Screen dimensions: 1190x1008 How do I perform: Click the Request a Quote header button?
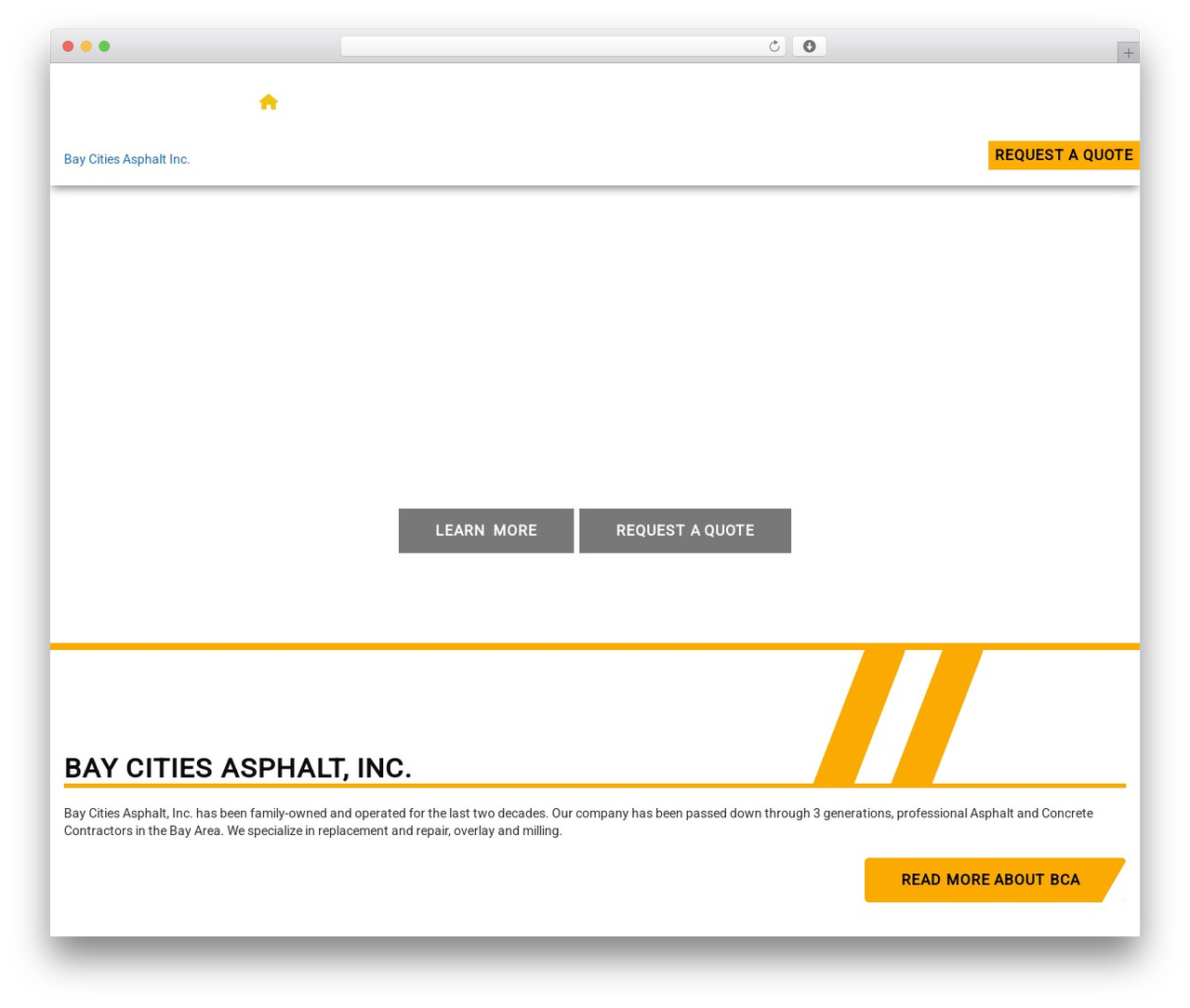[1064, 155]
